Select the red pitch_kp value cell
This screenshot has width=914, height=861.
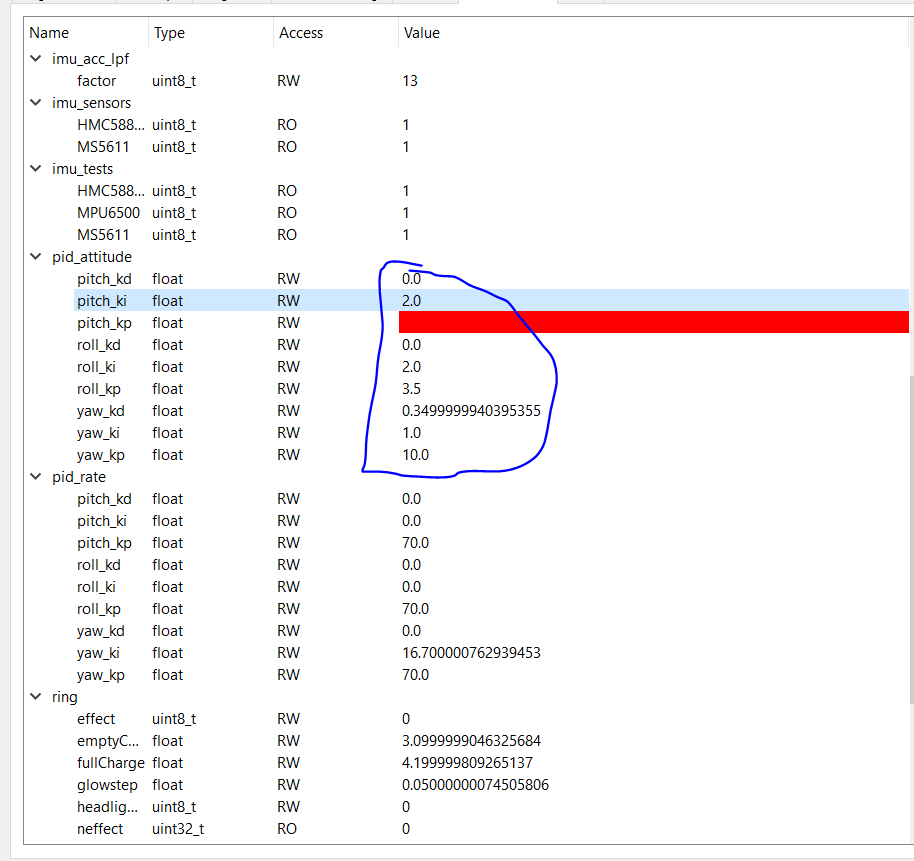click(x=652, y=322)
